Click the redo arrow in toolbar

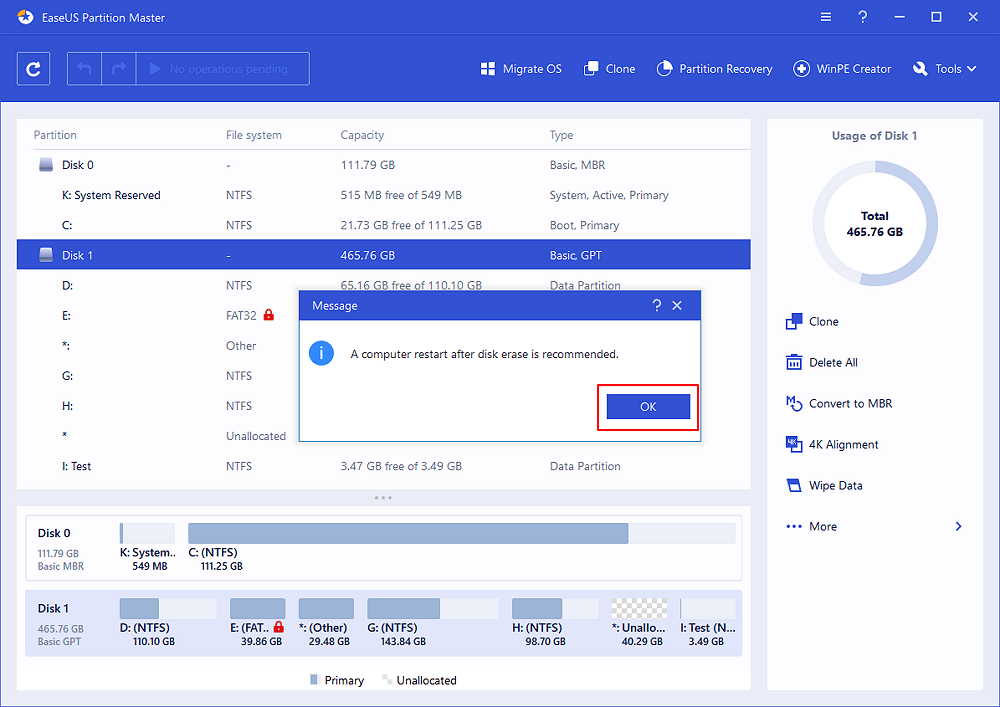pyautogui.click(x=119, y=69)
